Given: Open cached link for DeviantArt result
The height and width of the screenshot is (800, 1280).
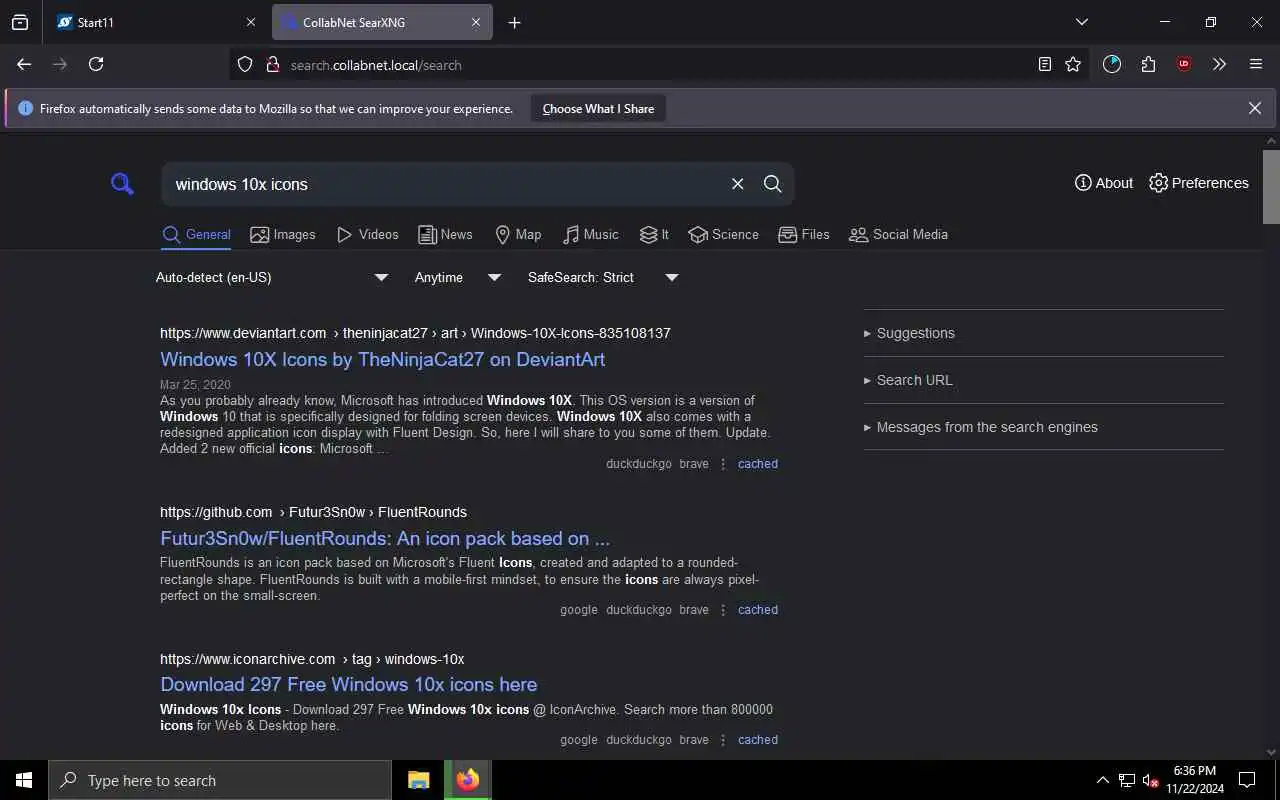Looking at the screenshot, I should (758, 464).
